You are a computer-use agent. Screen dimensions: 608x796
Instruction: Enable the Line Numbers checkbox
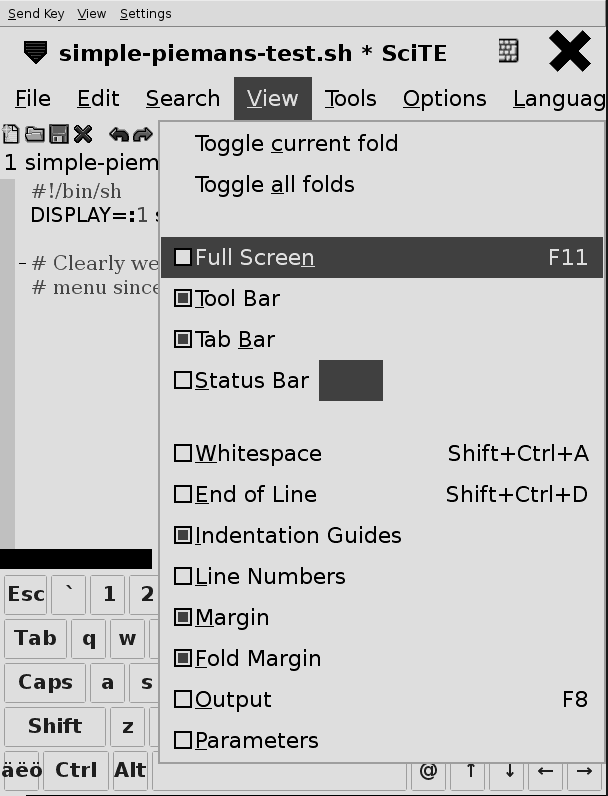(183, 576)
